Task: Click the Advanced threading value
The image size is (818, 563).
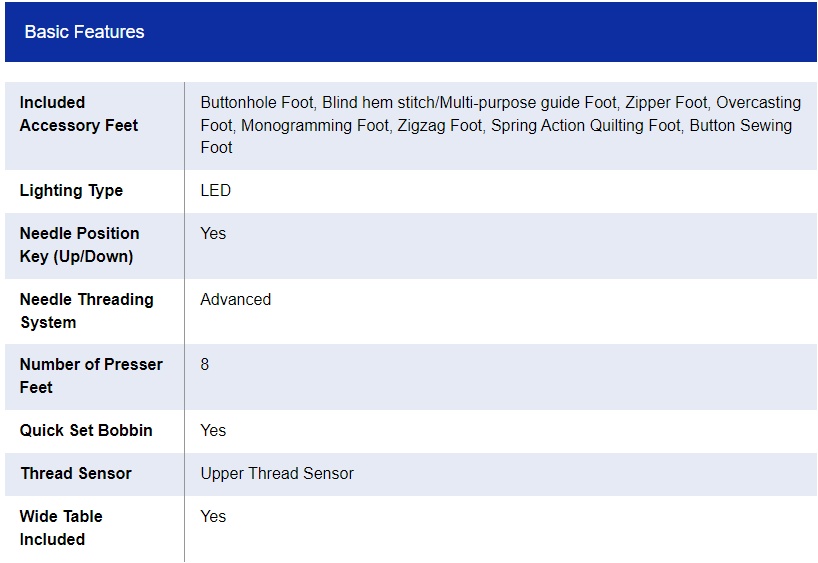Action: (235, 300)
